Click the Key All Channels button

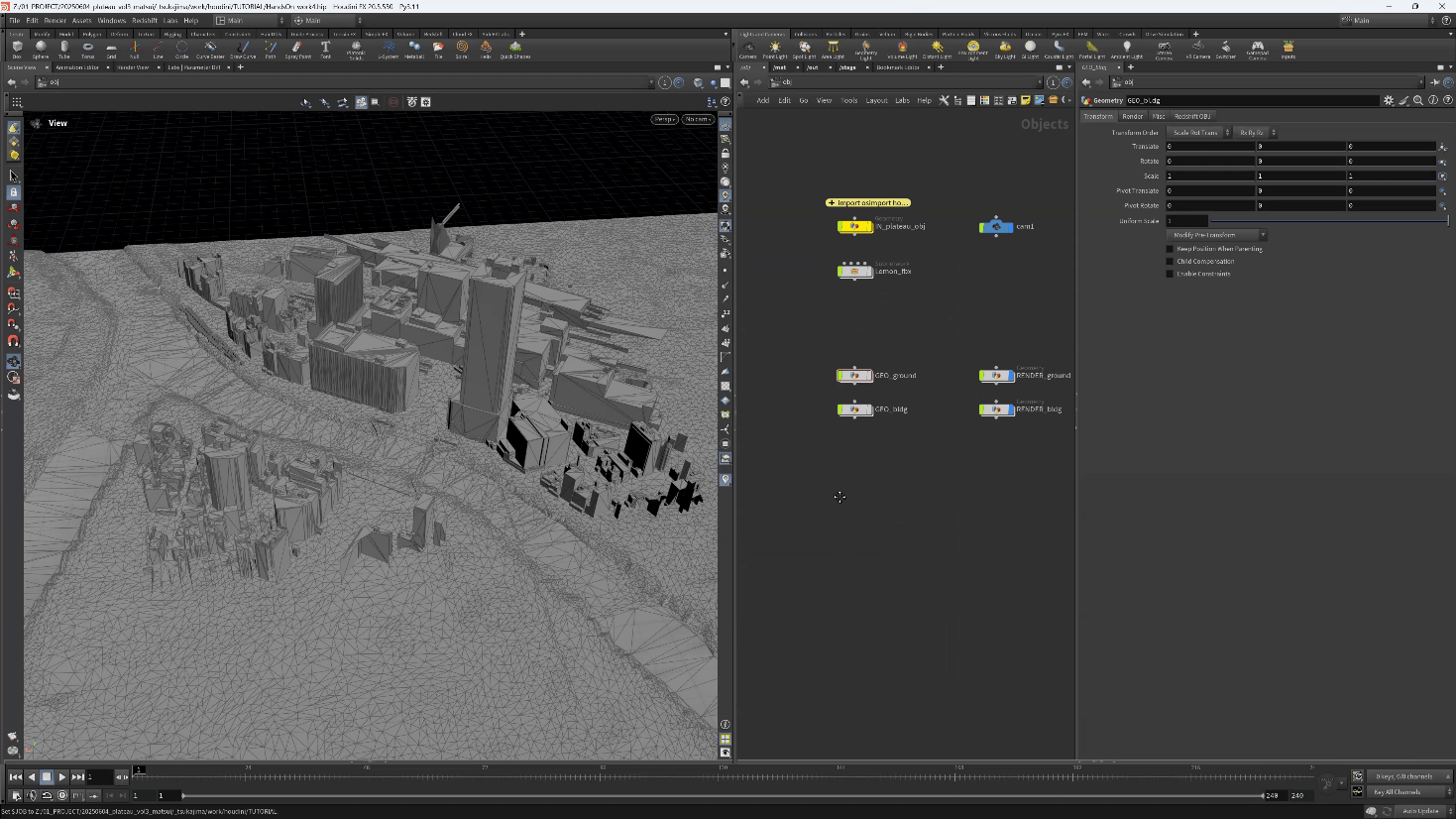coord(1398,792)
